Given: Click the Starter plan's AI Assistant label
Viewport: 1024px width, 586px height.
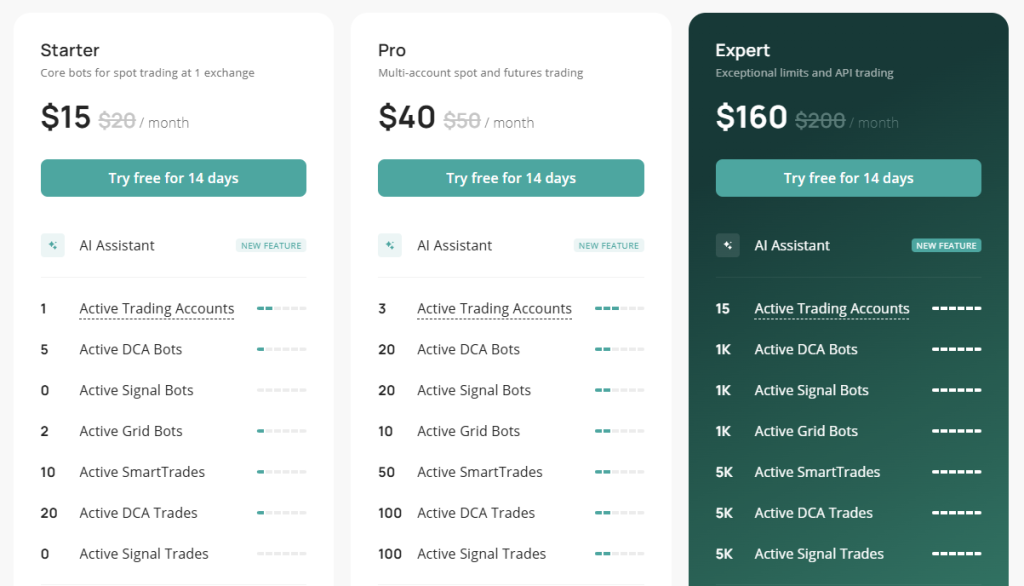Looking at the screenshot, I should coord(117,245).
